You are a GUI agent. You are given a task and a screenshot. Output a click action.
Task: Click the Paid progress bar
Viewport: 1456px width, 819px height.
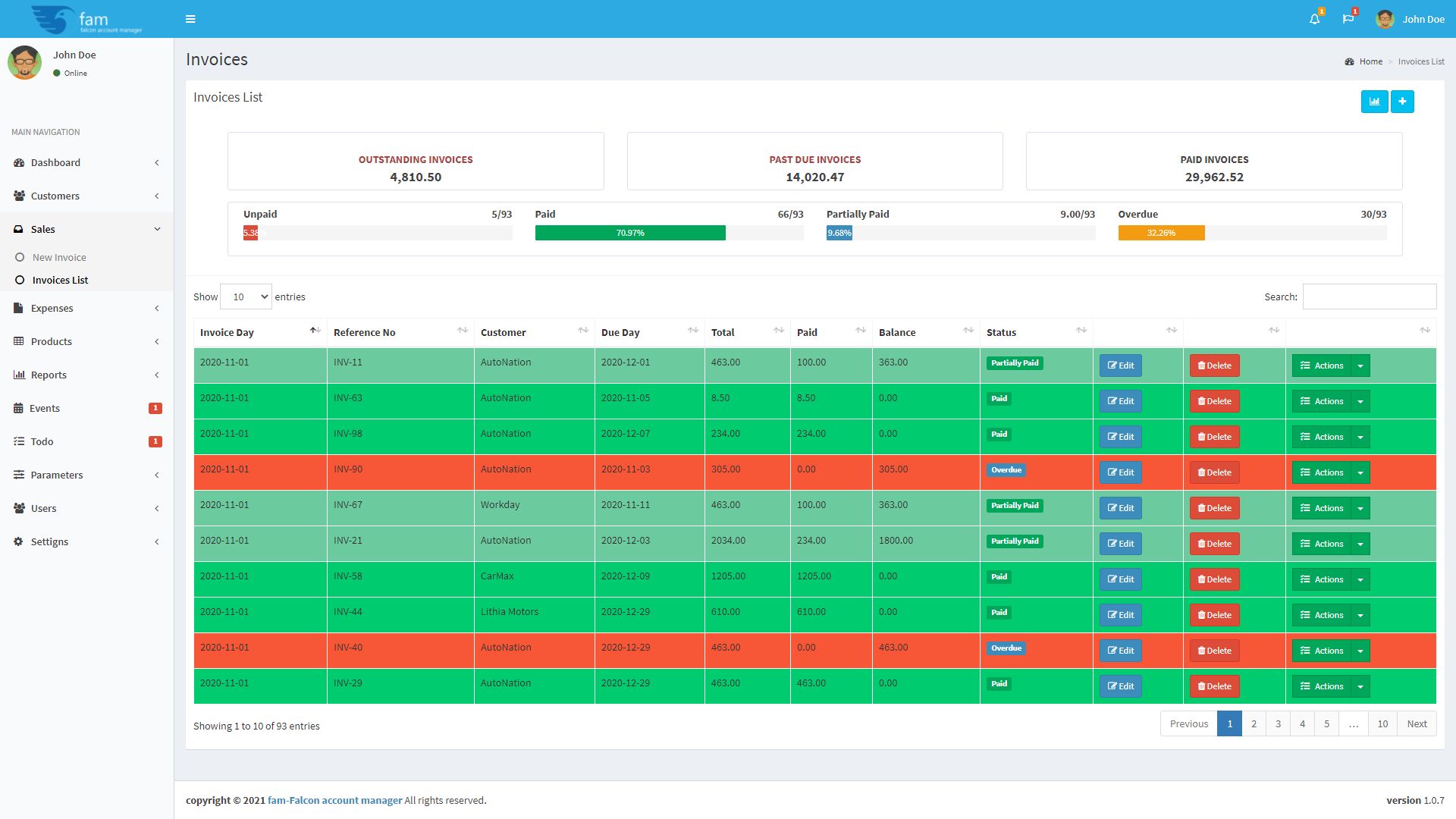pyautogui.click(x=629, y=233)
